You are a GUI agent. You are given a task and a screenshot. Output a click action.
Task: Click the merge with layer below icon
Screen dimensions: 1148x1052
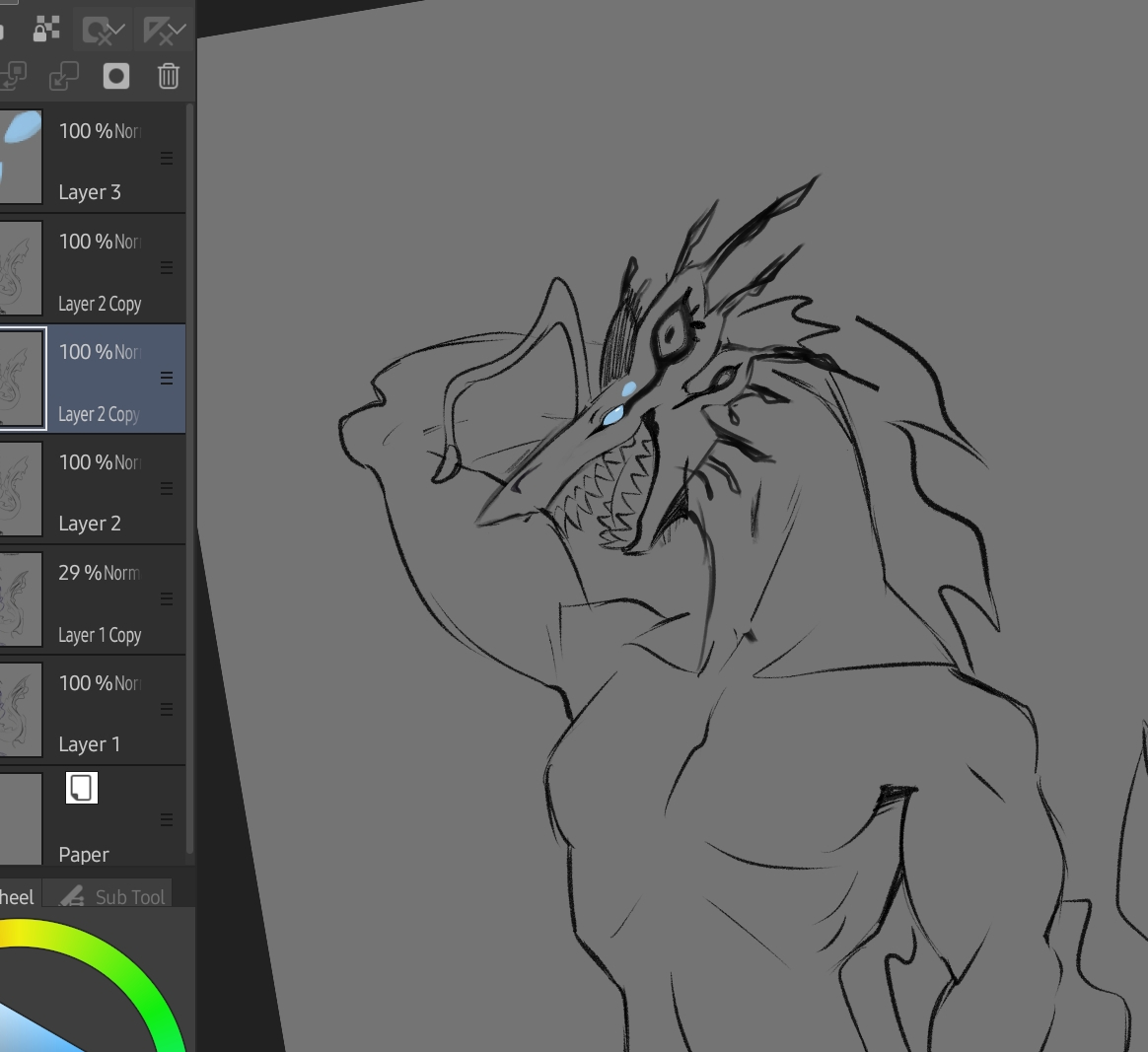[x=64, y=76]
